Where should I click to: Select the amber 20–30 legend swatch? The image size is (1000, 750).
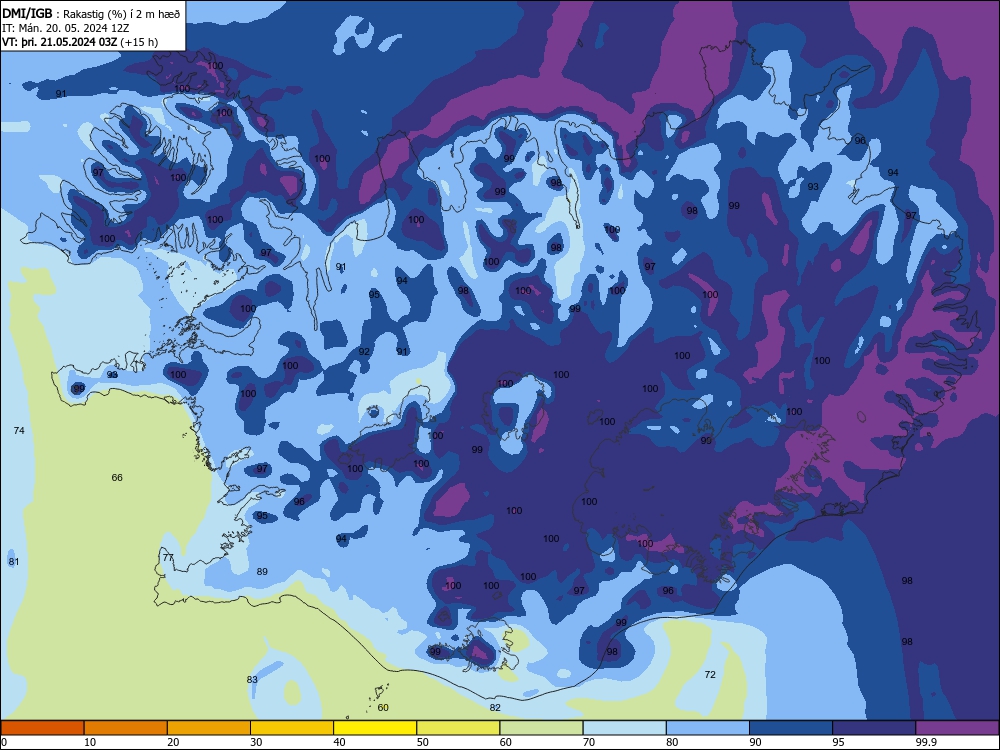209,728
